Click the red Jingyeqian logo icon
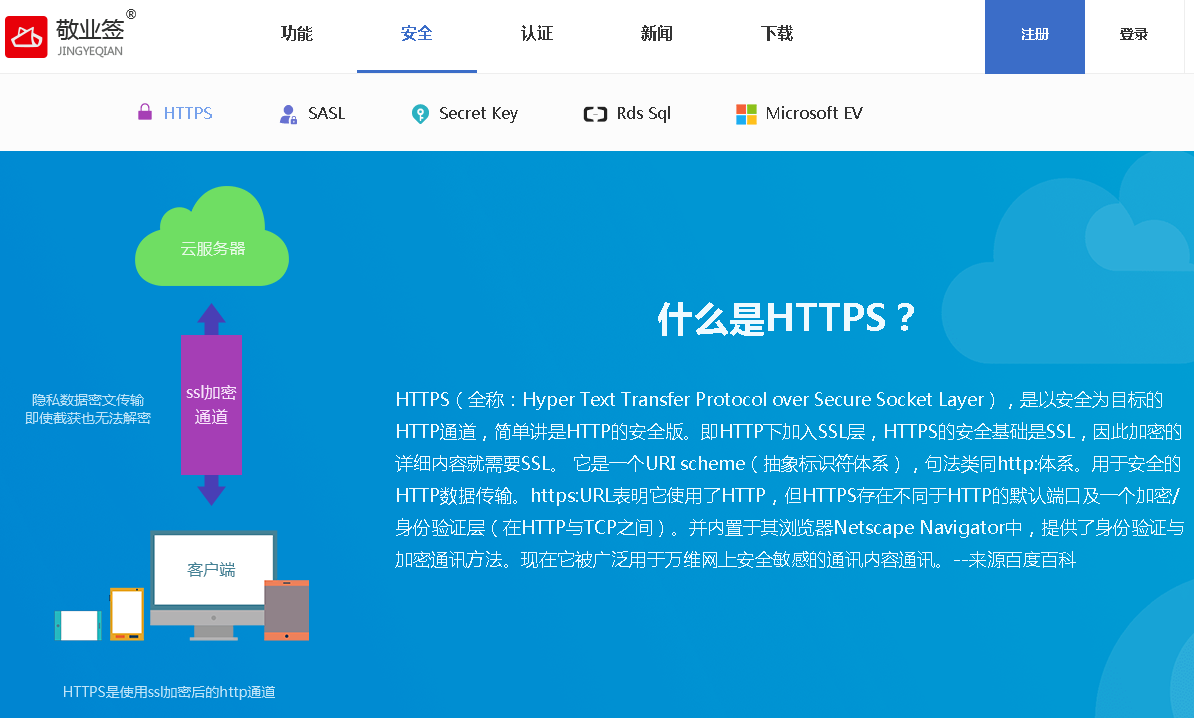Viewport: 1194px width, 718px height. (x=26, y=37)
